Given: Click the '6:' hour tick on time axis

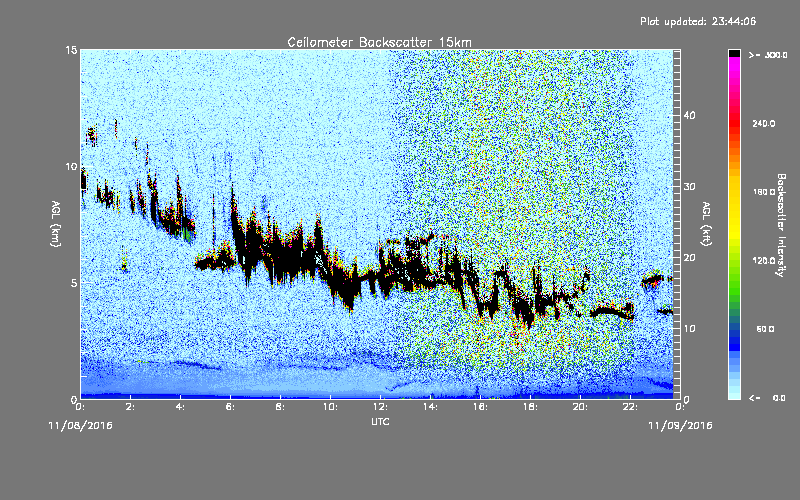Looking at the screenshot, I should (230, 407).
